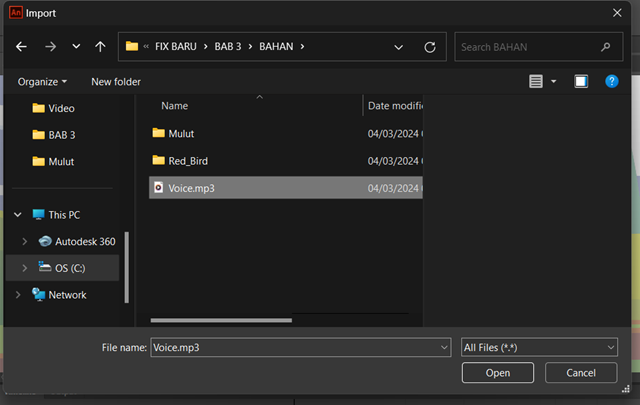Open the recent locations chevron
640x405 pixels.
[x=76, y=47]
